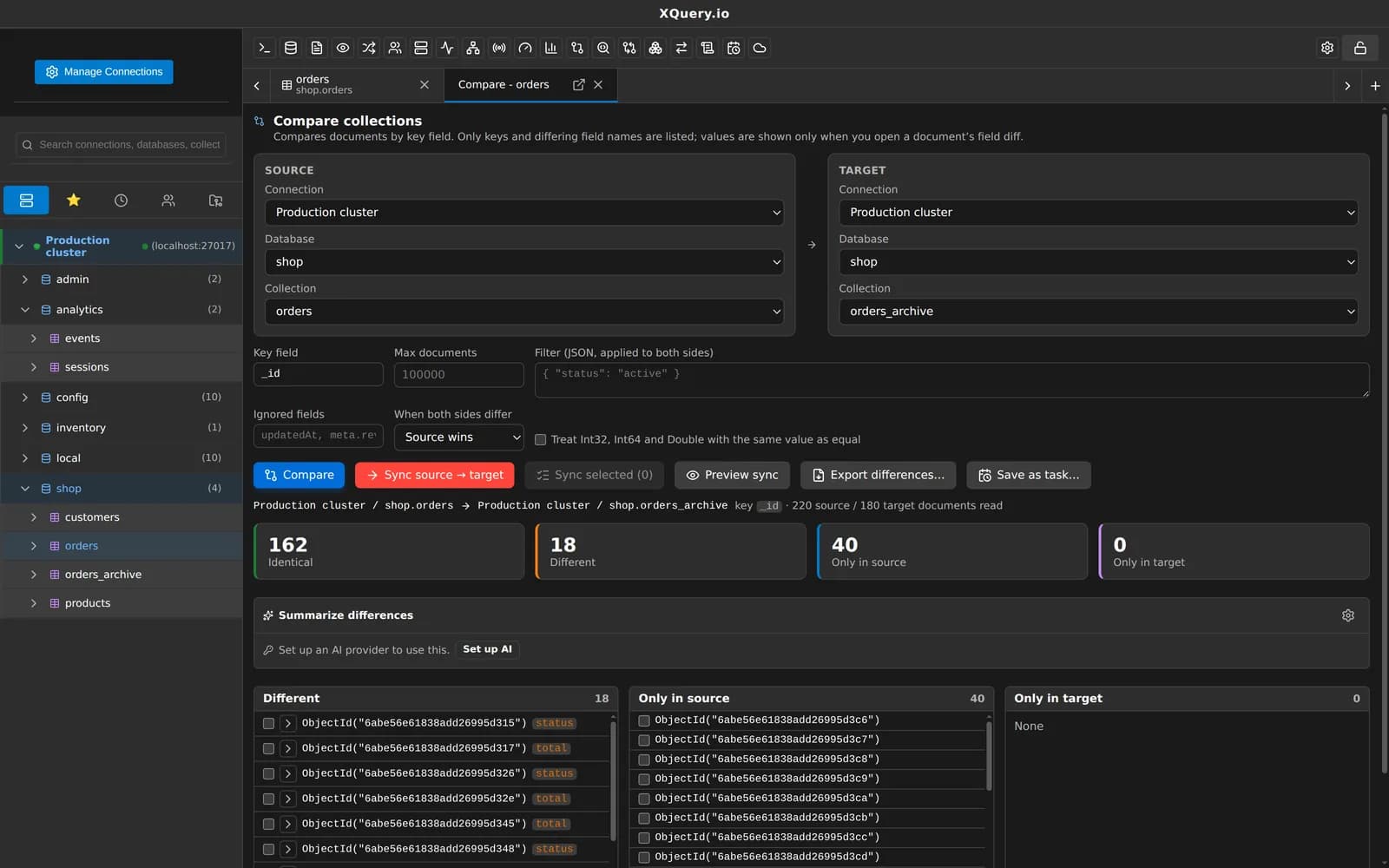Click the scheduled tasks calendar-clock toolbar icon

click(734, 48)
